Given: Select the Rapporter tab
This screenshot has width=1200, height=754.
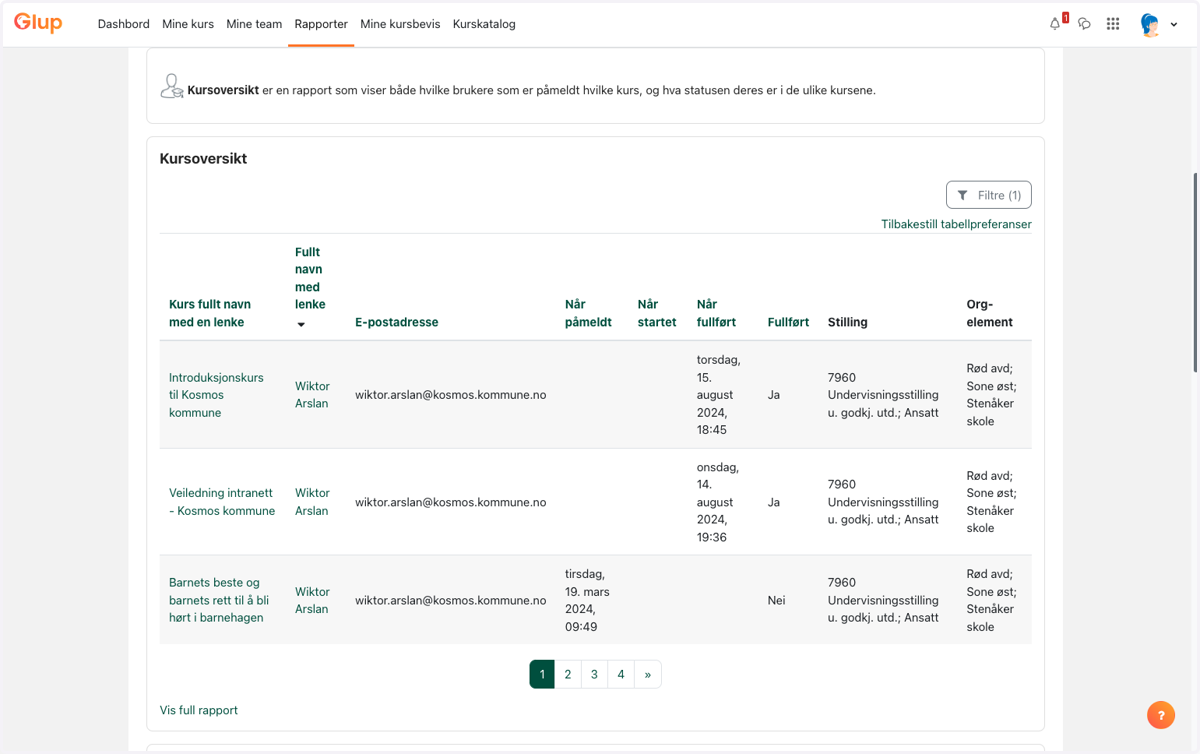Looking at the screenshot, I should coord(321,24).
